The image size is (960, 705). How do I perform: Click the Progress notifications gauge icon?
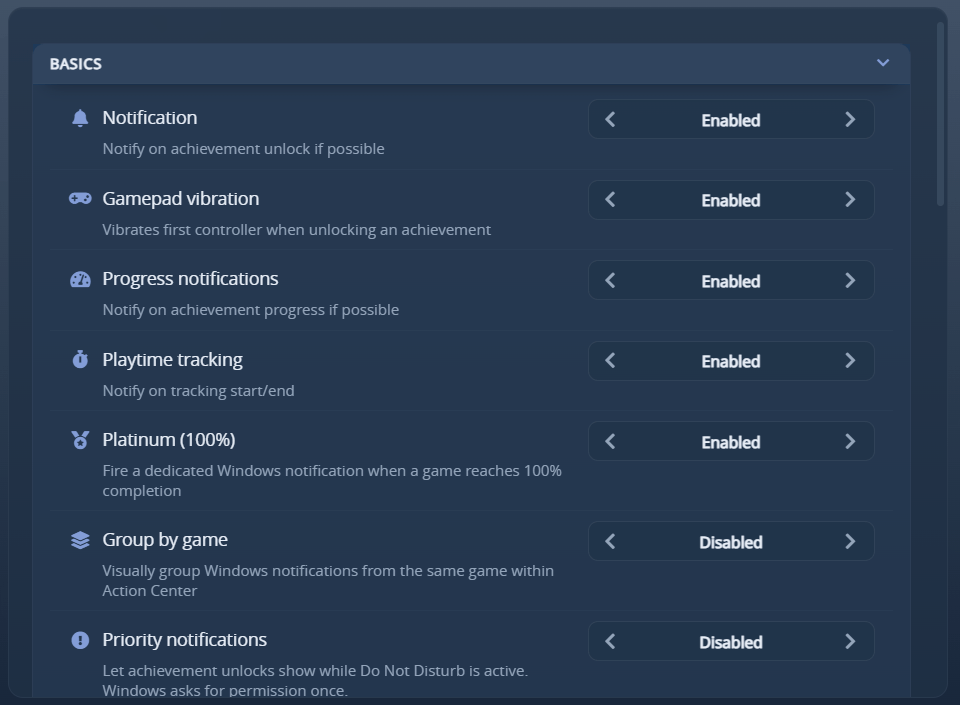[x=80, y=279]
